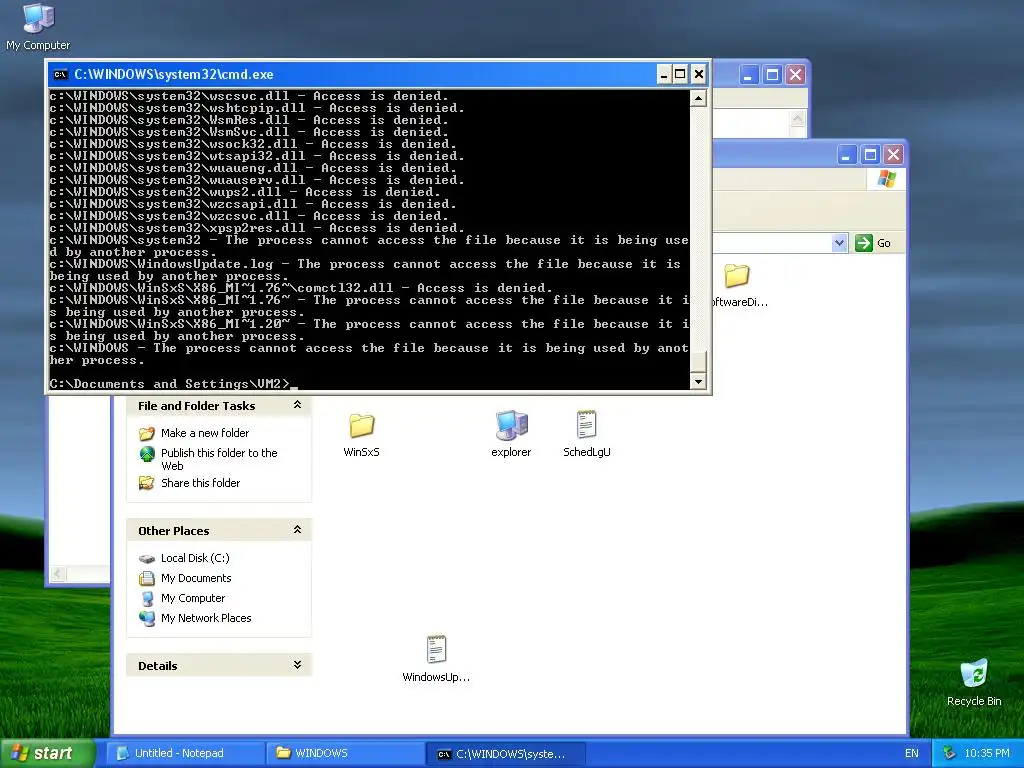
Task: Switch to Untitled - Notepad taskbar button
Action: coord(187,753)
